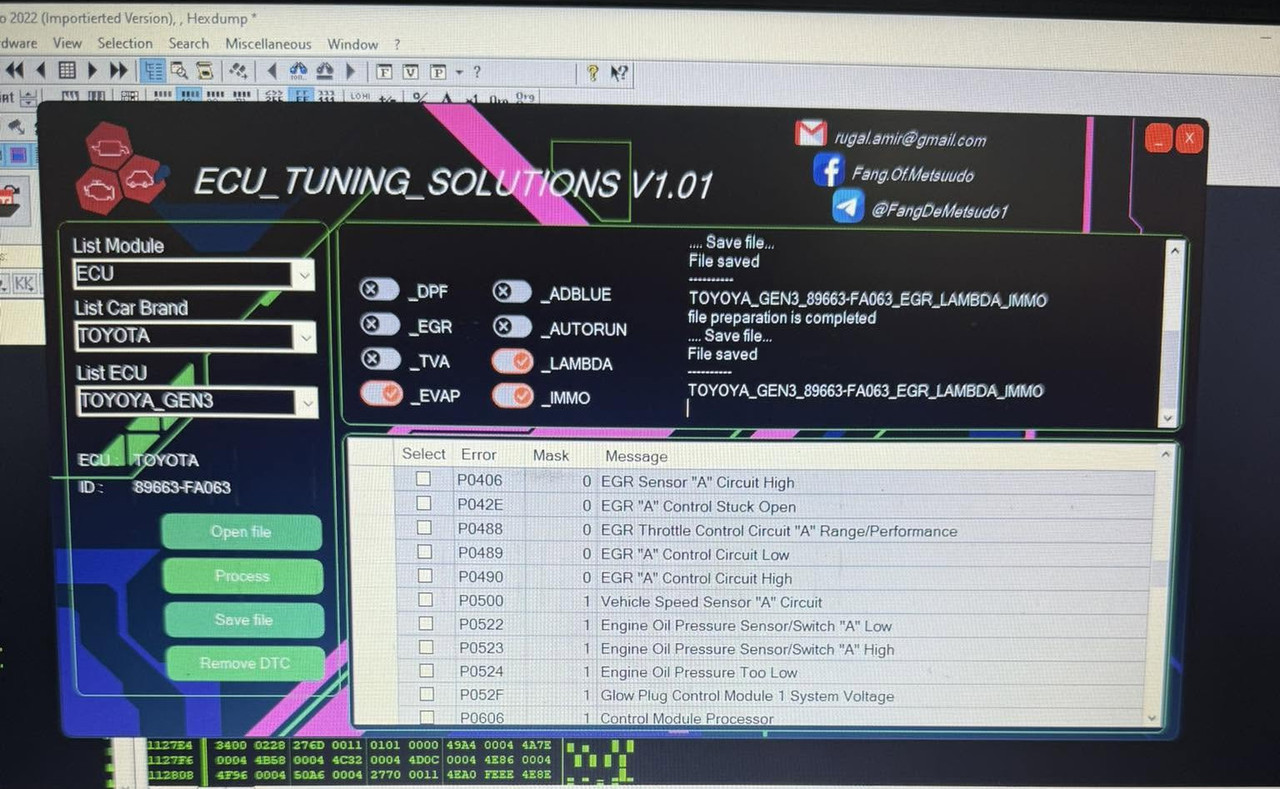This screenshot has width=1280, height=789.
Task: Click the Fang.Of.Metsuudo Facebook name
Action: coord(912,175)
